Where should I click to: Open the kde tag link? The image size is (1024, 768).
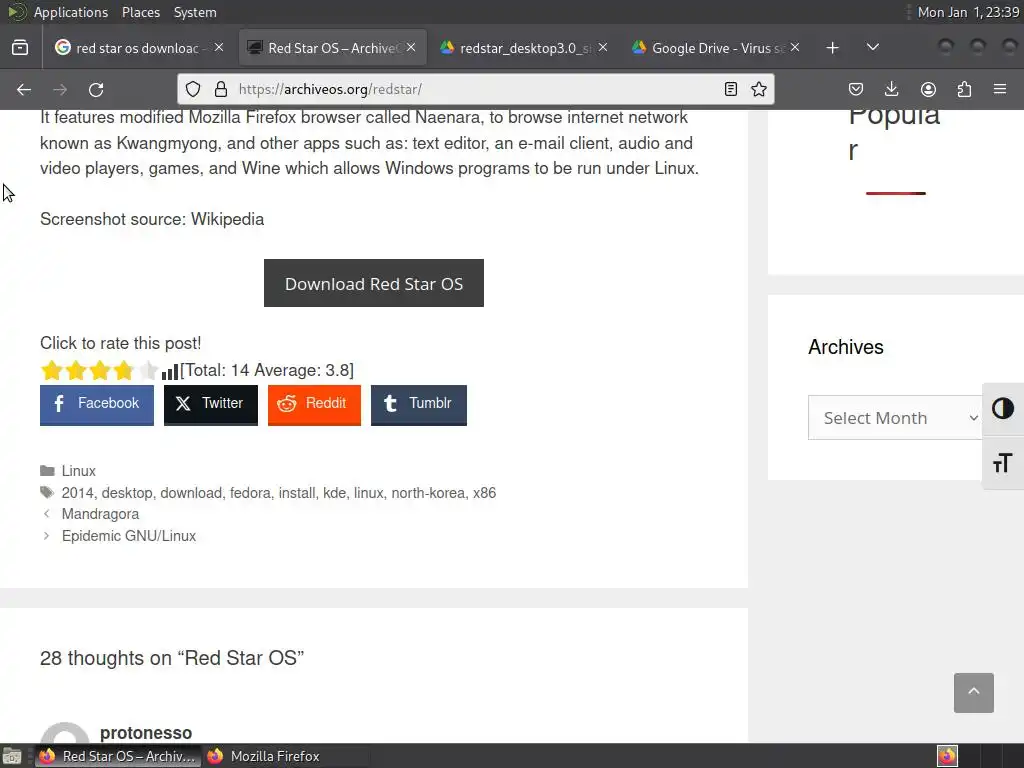tap(334, 493)
